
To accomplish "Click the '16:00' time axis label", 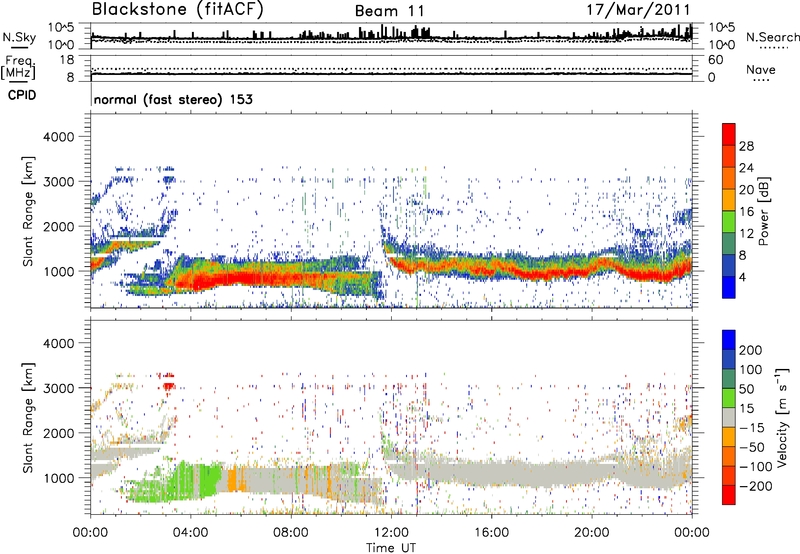I will 491,533.
